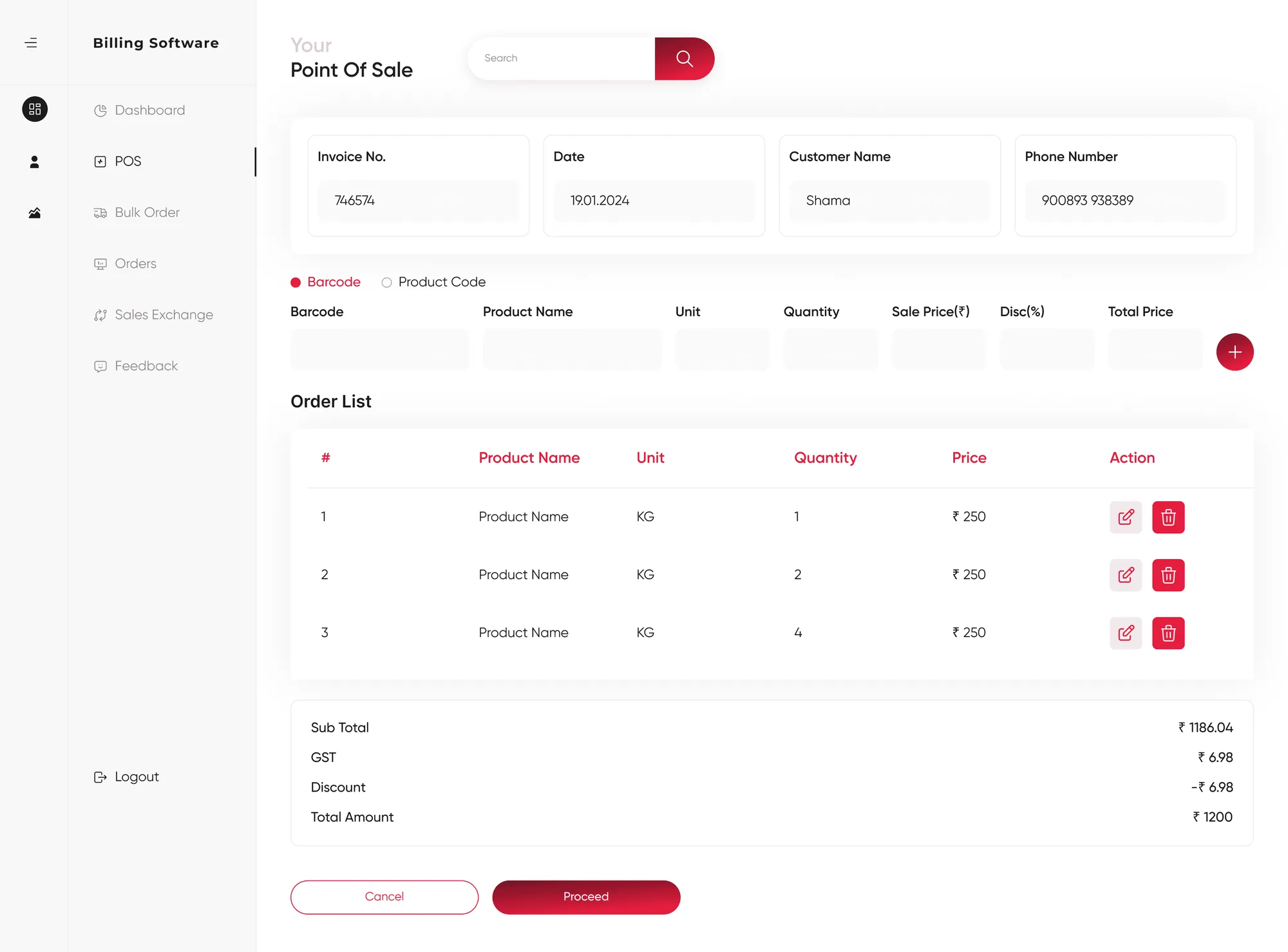Delete order row 2 with the trash icon

pos(1168,575)
